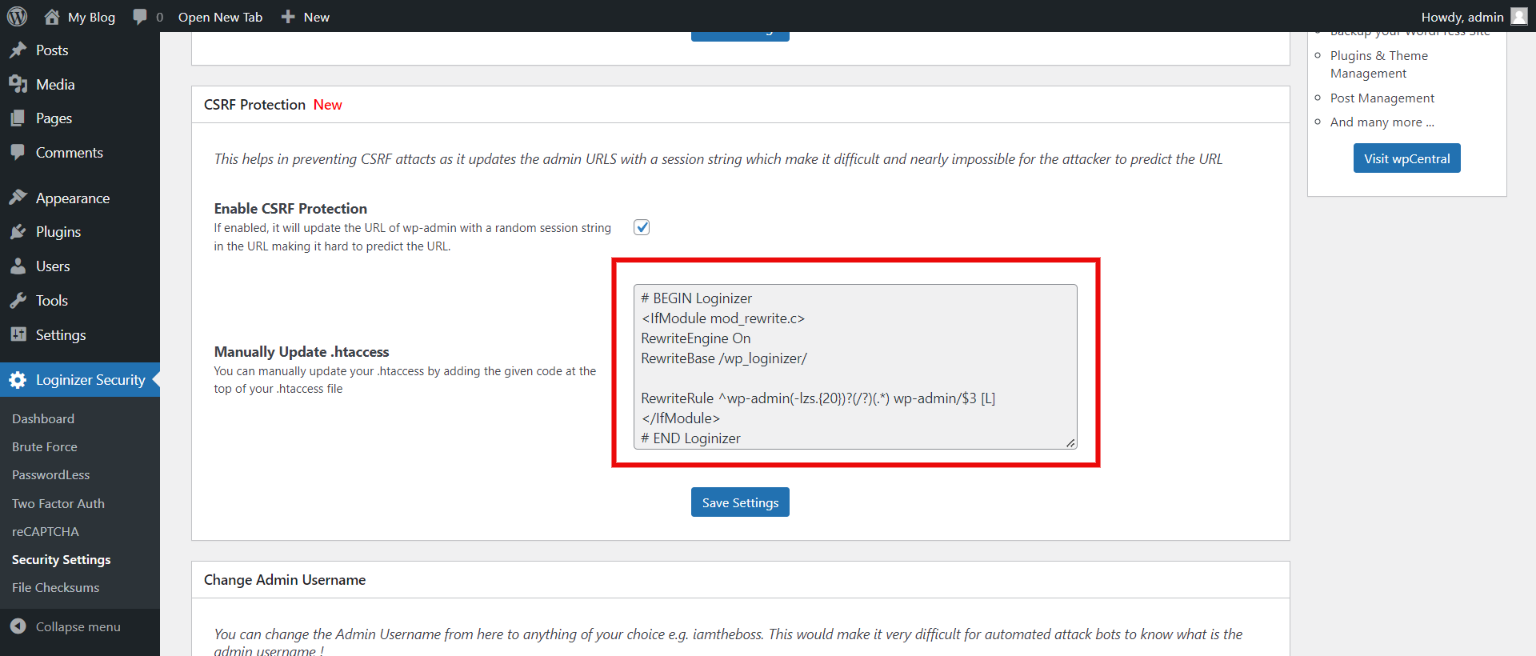1536x656 pixels.
Task: Click the Enable CSRF Protection label
Action: pyautogui.click(x=291, y=208)
